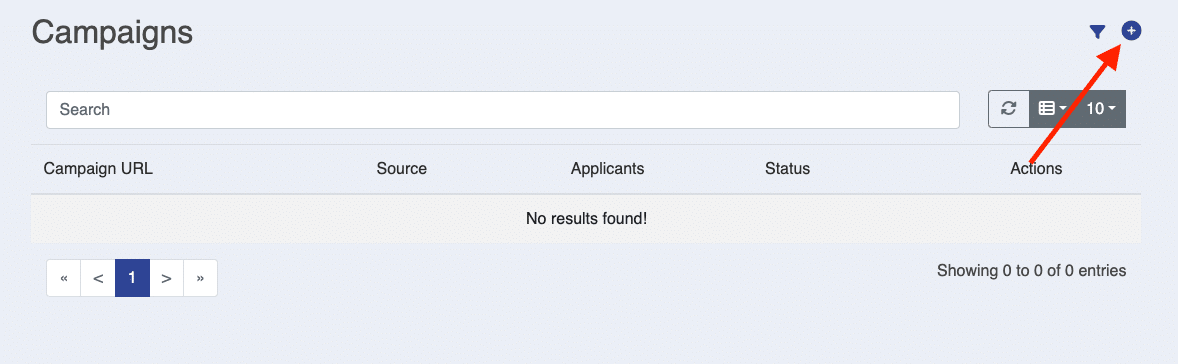Go to first page with « button
The image size is (1178, 364).
(x=64, y=278)
